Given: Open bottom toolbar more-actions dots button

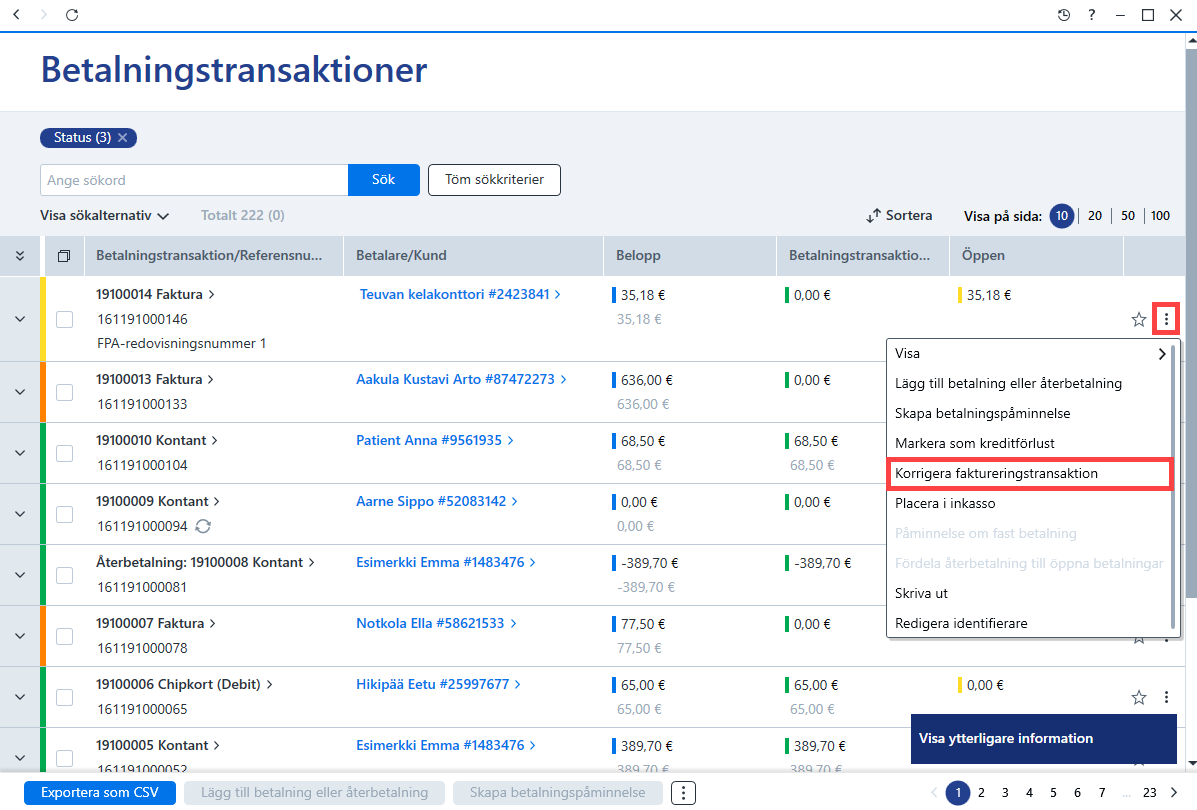Looking at the screenshot, I should point(683,792).
